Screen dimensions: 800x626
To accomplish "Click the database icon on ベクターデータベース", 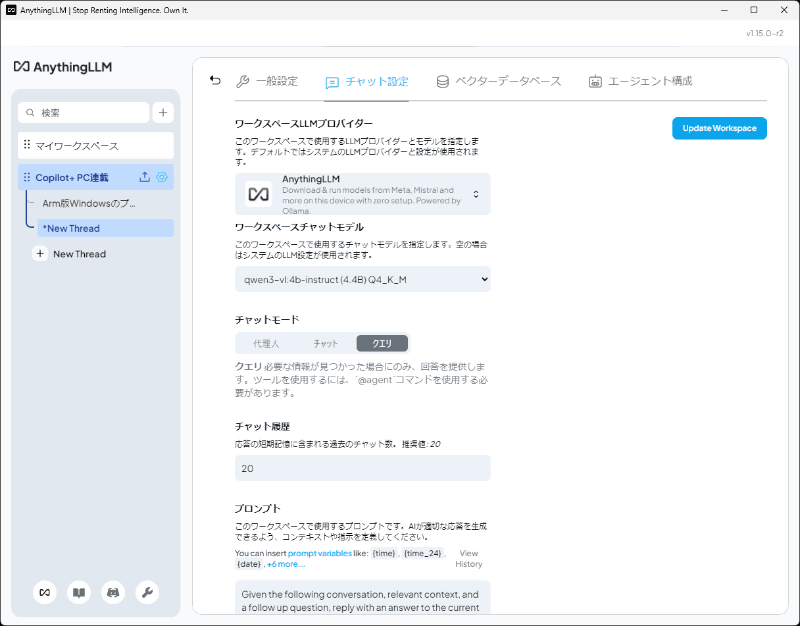I will 442,82.
